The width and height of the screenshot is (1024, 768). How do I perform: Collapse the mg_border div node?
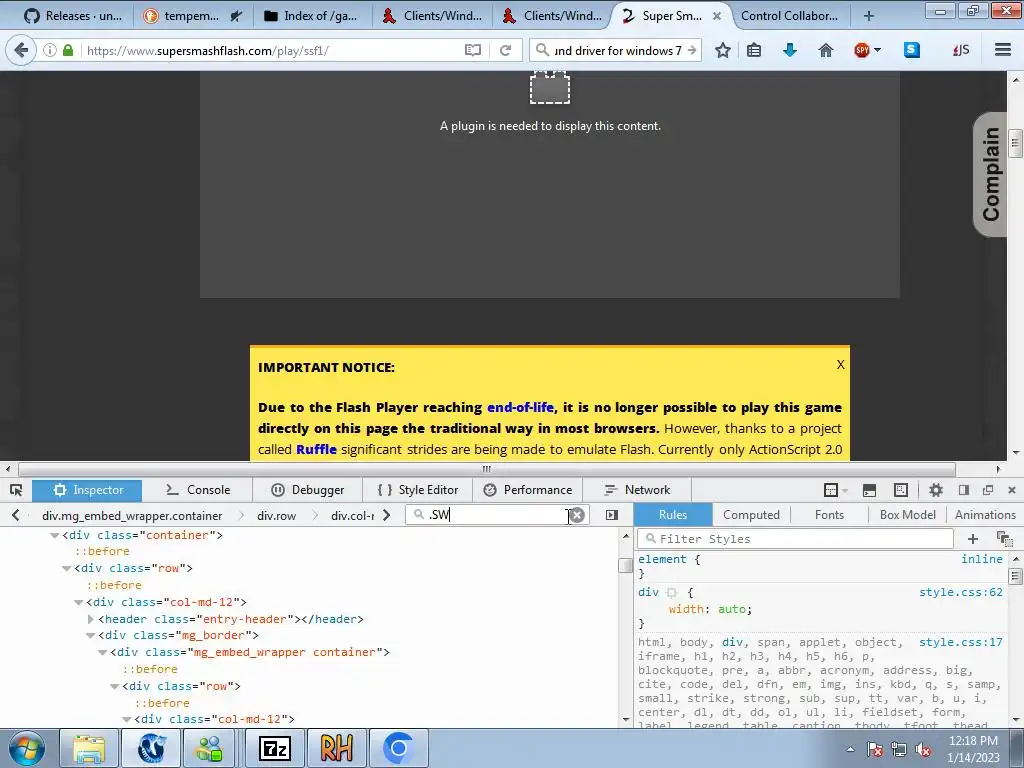[91, 635]
